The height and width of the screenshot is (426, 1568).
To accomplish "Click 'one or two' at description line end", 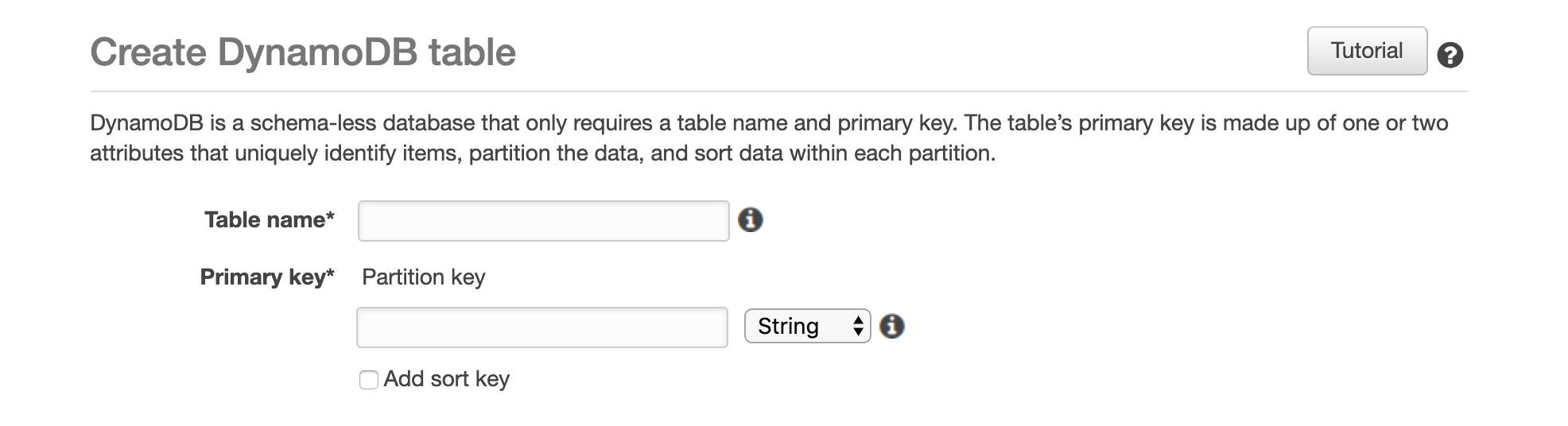I will tap(1398, 123).
